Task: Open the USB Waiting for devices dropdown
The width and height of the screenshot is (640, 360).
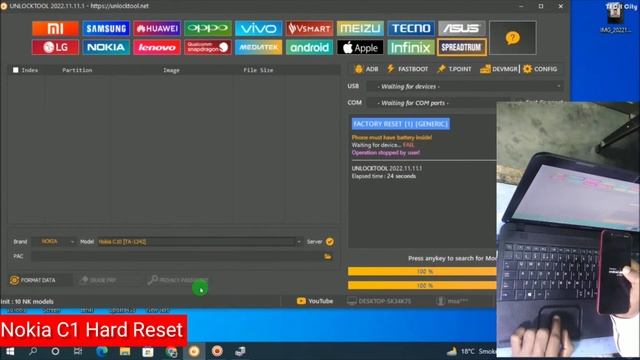Action: point(465,87)
